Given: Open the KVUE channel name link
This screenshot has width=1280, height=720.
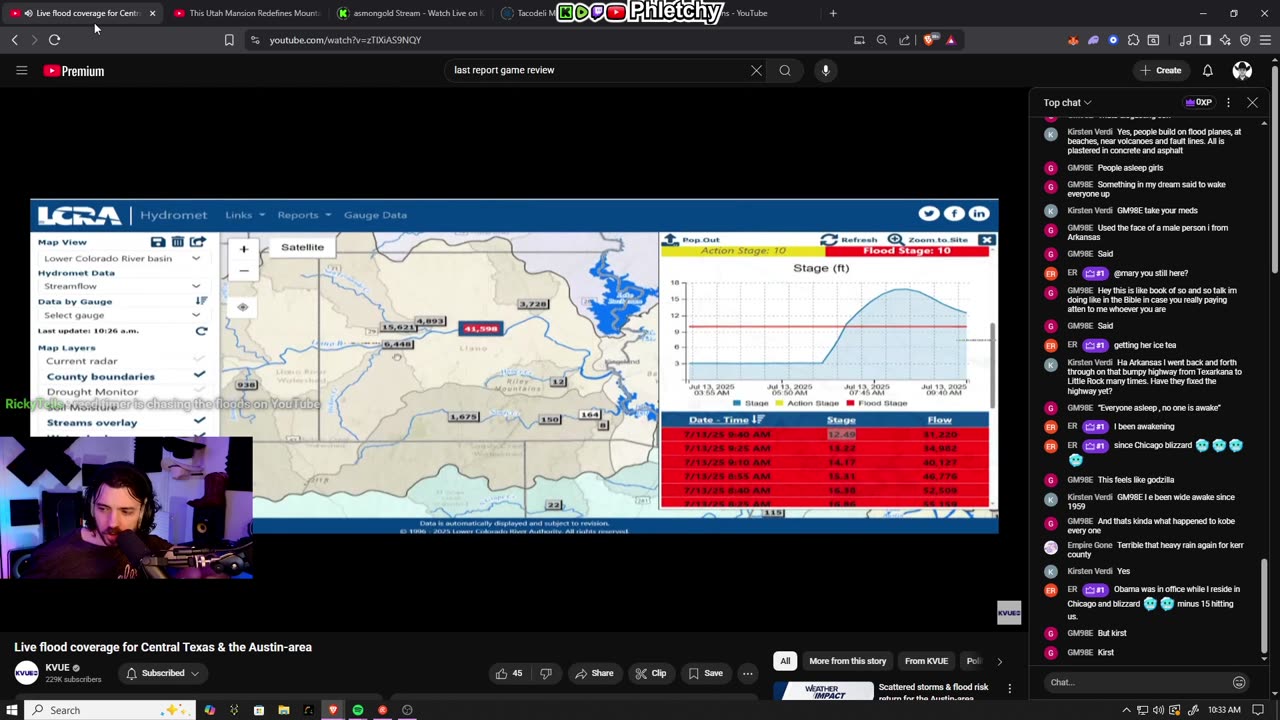Looking at the screenshot, I should click(x=57, y=667).
